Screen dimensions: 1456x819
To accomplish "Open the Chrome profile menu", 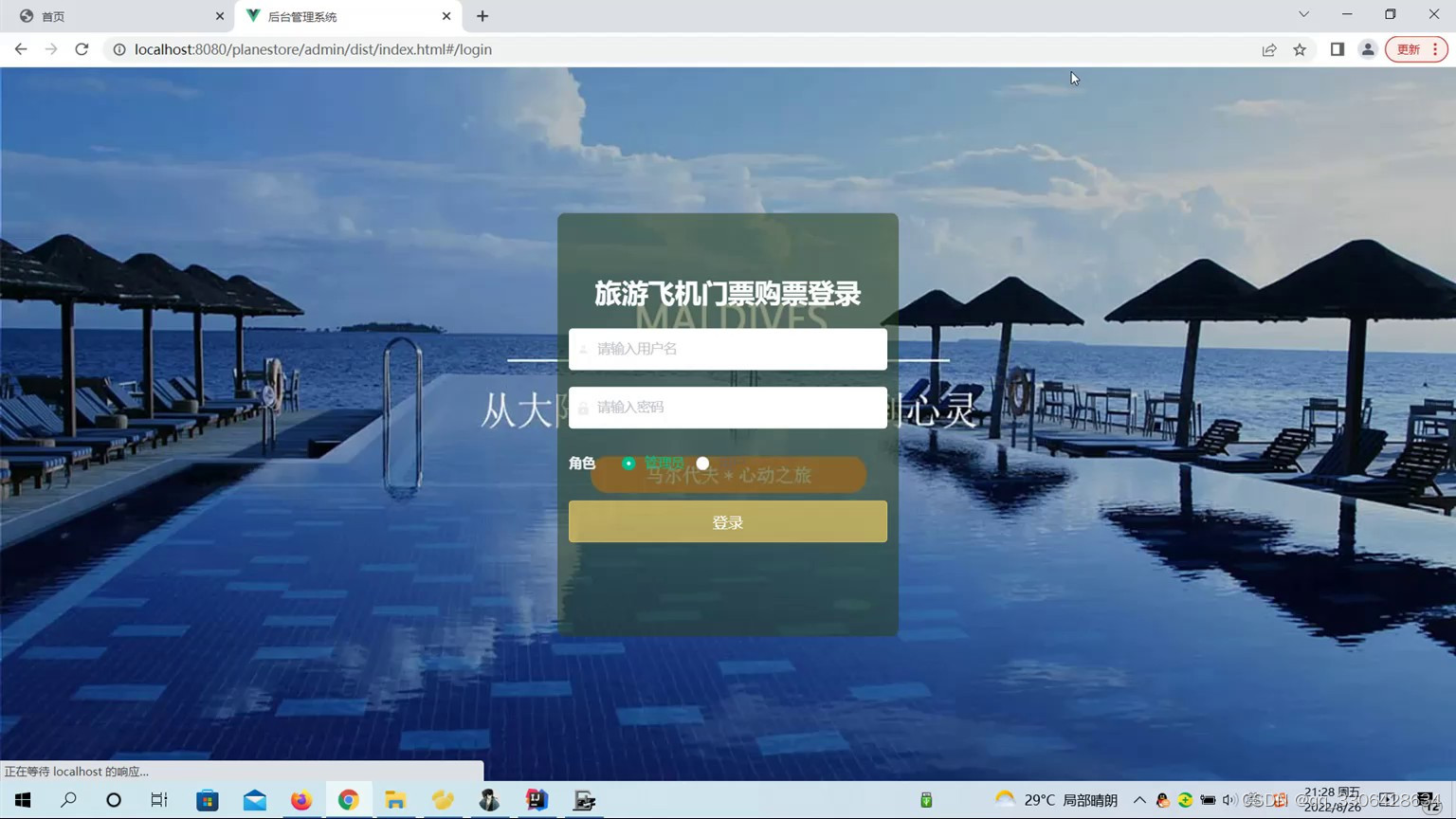I will click(x=1368, y=49).
